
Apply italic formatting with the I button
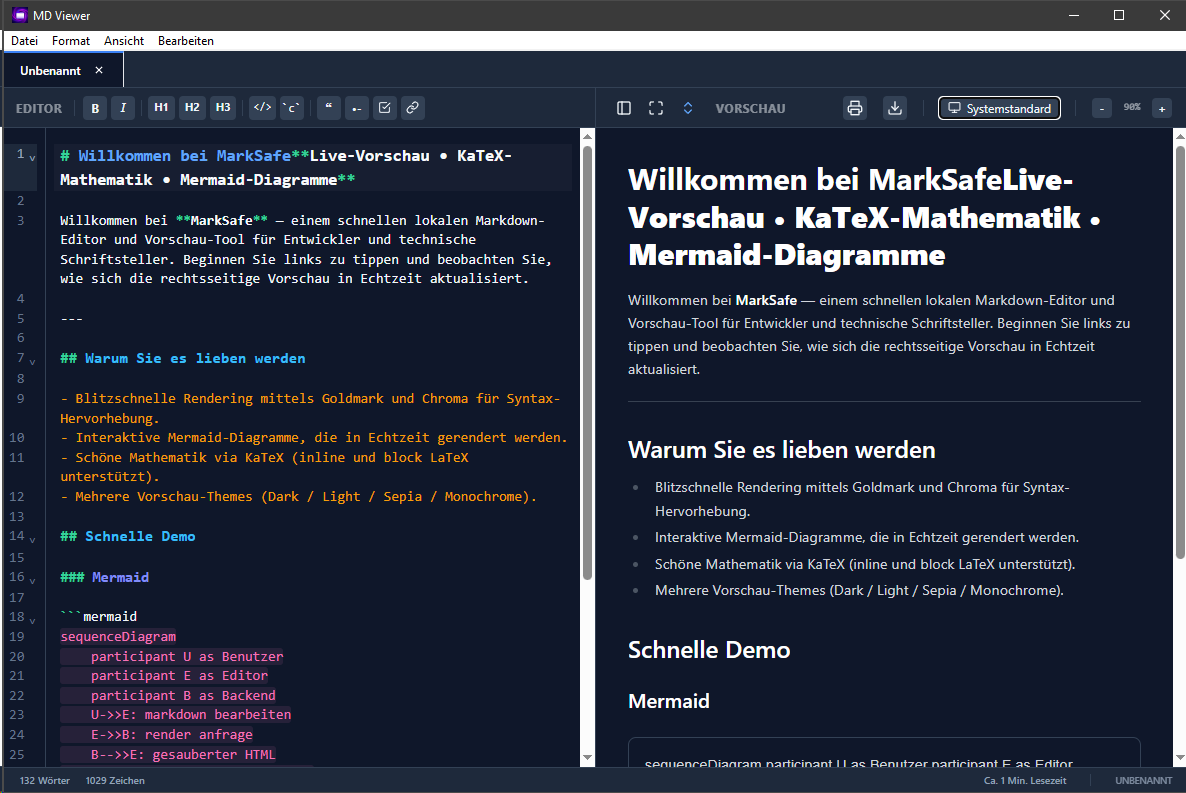click(x=123, y=108)
